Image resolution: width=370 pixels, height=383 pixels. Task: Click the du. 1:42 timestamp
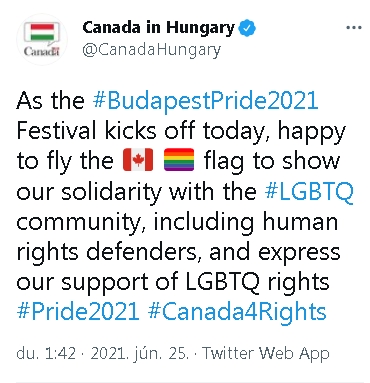pyautogui.click(x=46, y=353)
